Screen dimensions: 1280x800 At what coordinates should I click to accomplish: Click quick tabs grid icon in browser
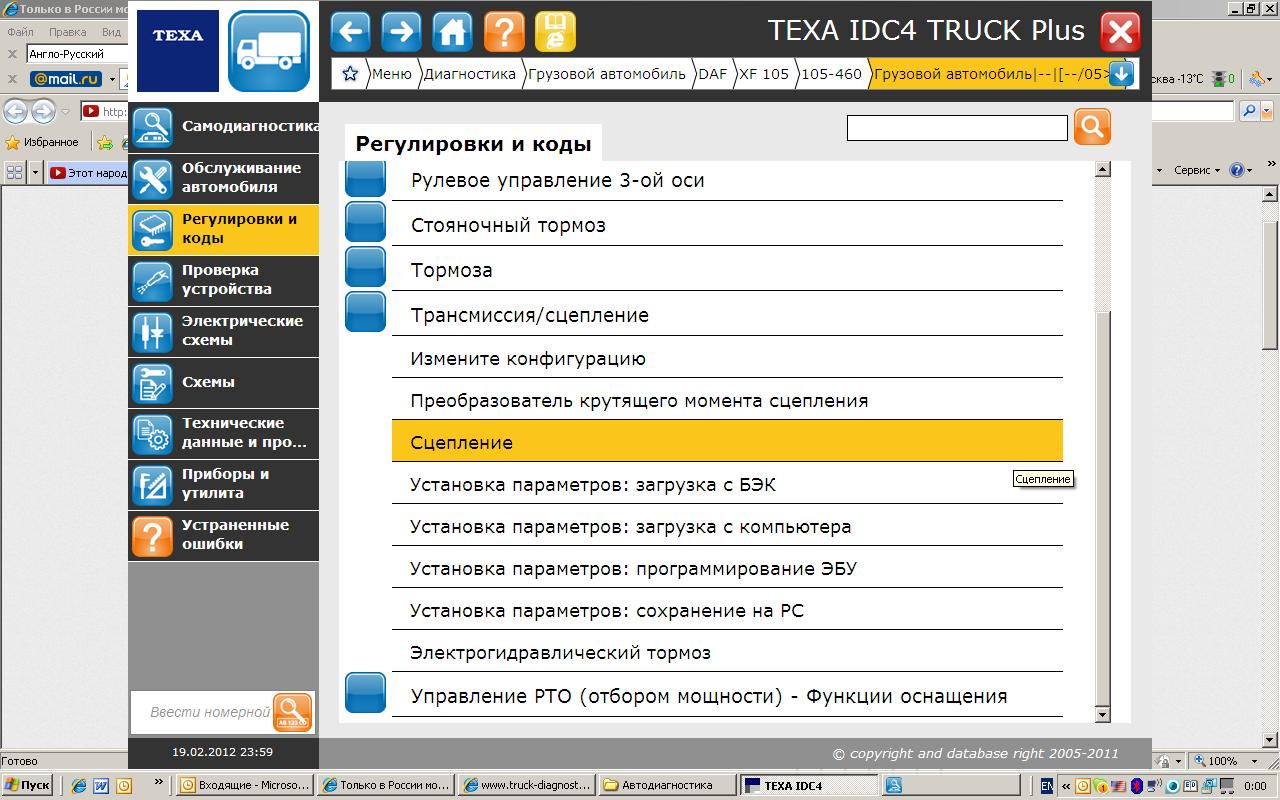click(14, 172)
